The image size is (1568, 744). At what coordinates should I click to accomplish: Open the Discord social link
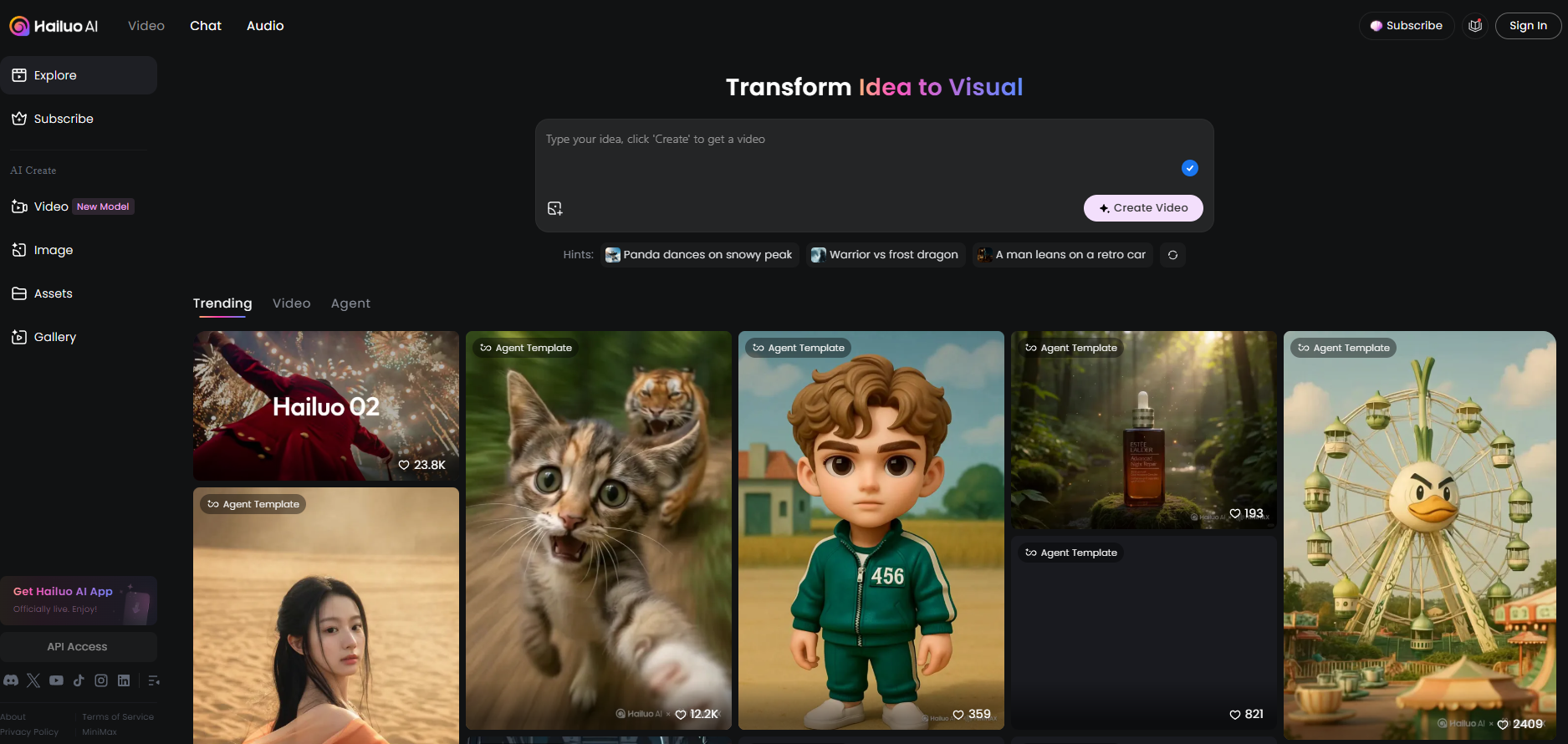[11, 680]
